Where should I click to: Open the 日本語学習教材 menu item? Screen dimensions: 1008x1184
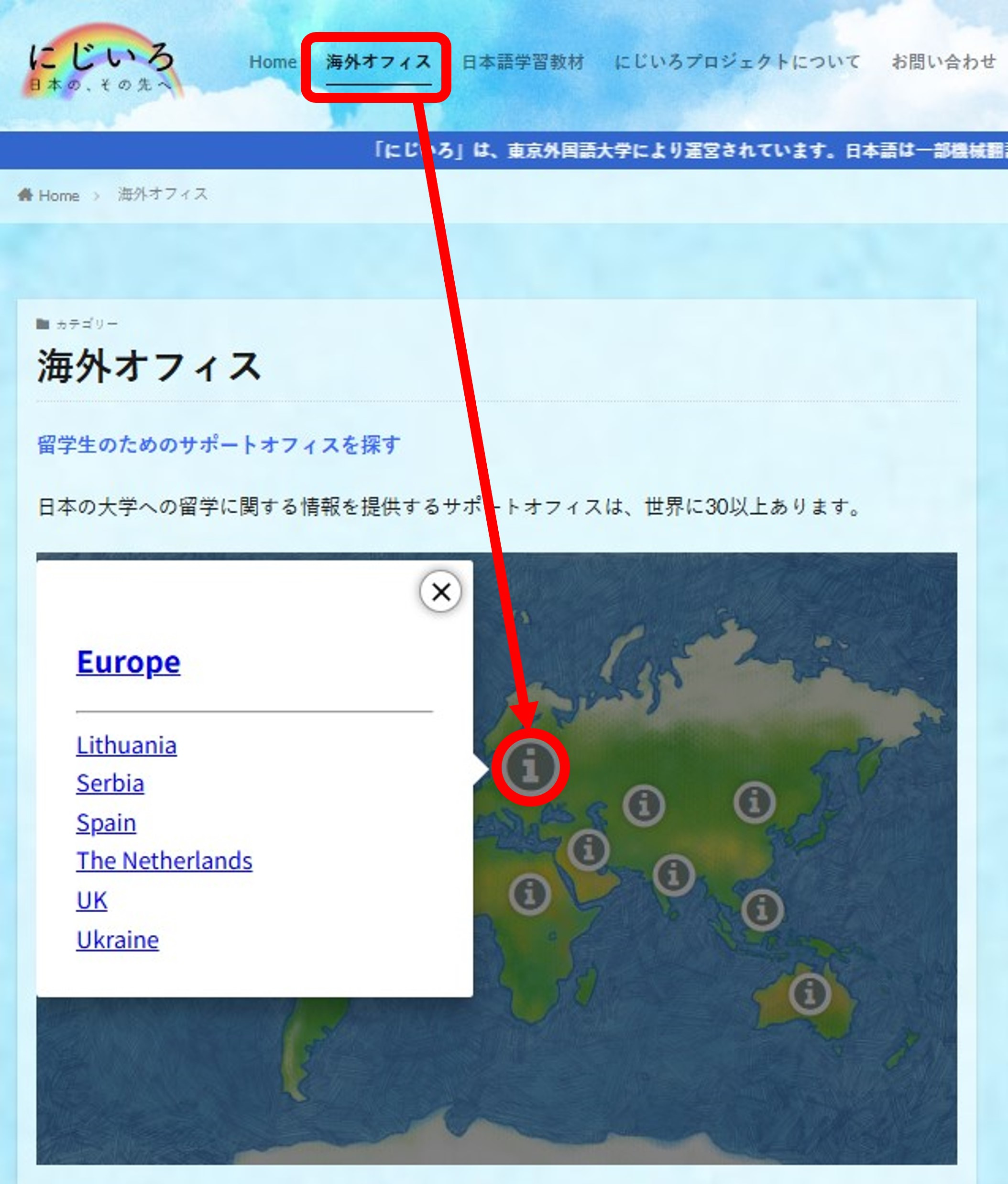[523, 62]
